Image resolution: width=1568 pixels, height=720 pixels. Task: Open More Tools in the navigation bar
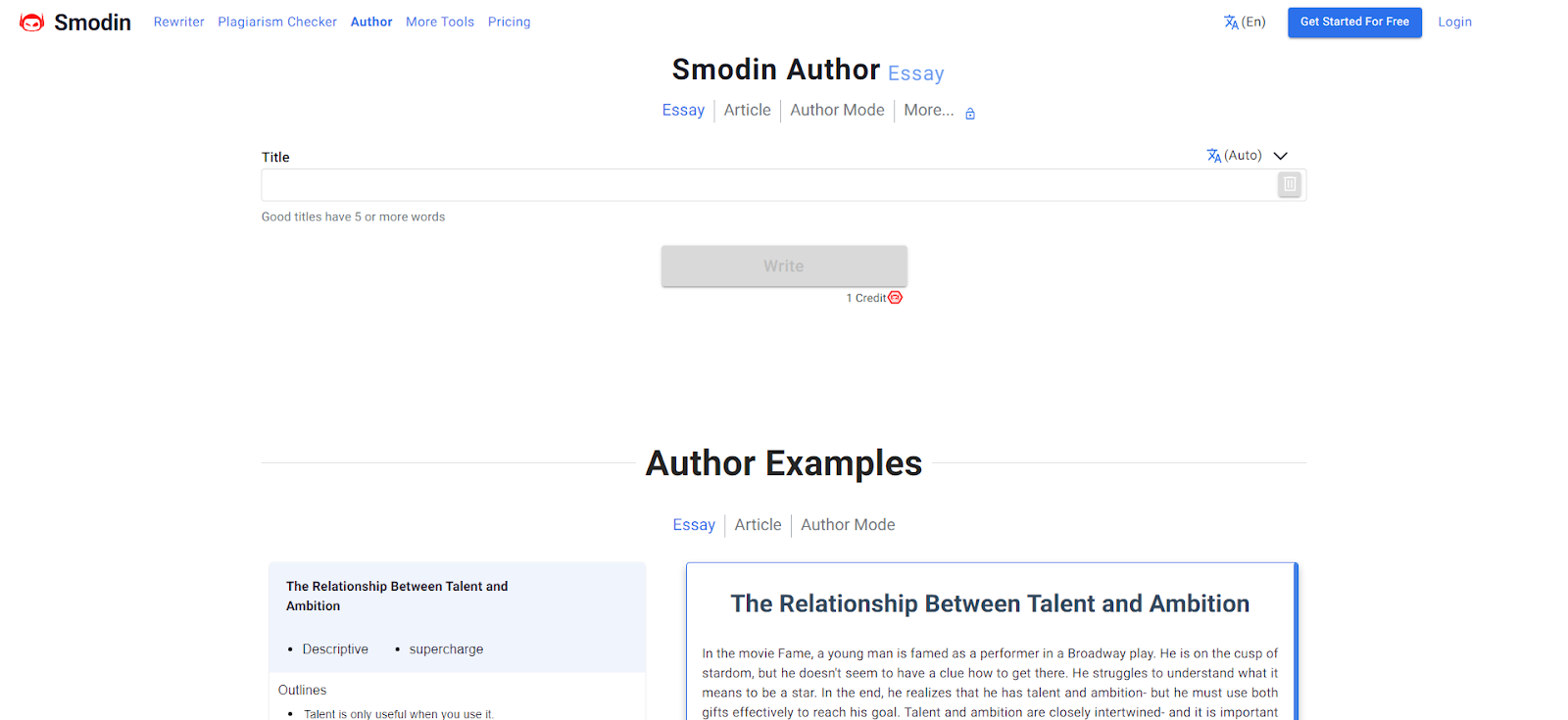point(440,22)
